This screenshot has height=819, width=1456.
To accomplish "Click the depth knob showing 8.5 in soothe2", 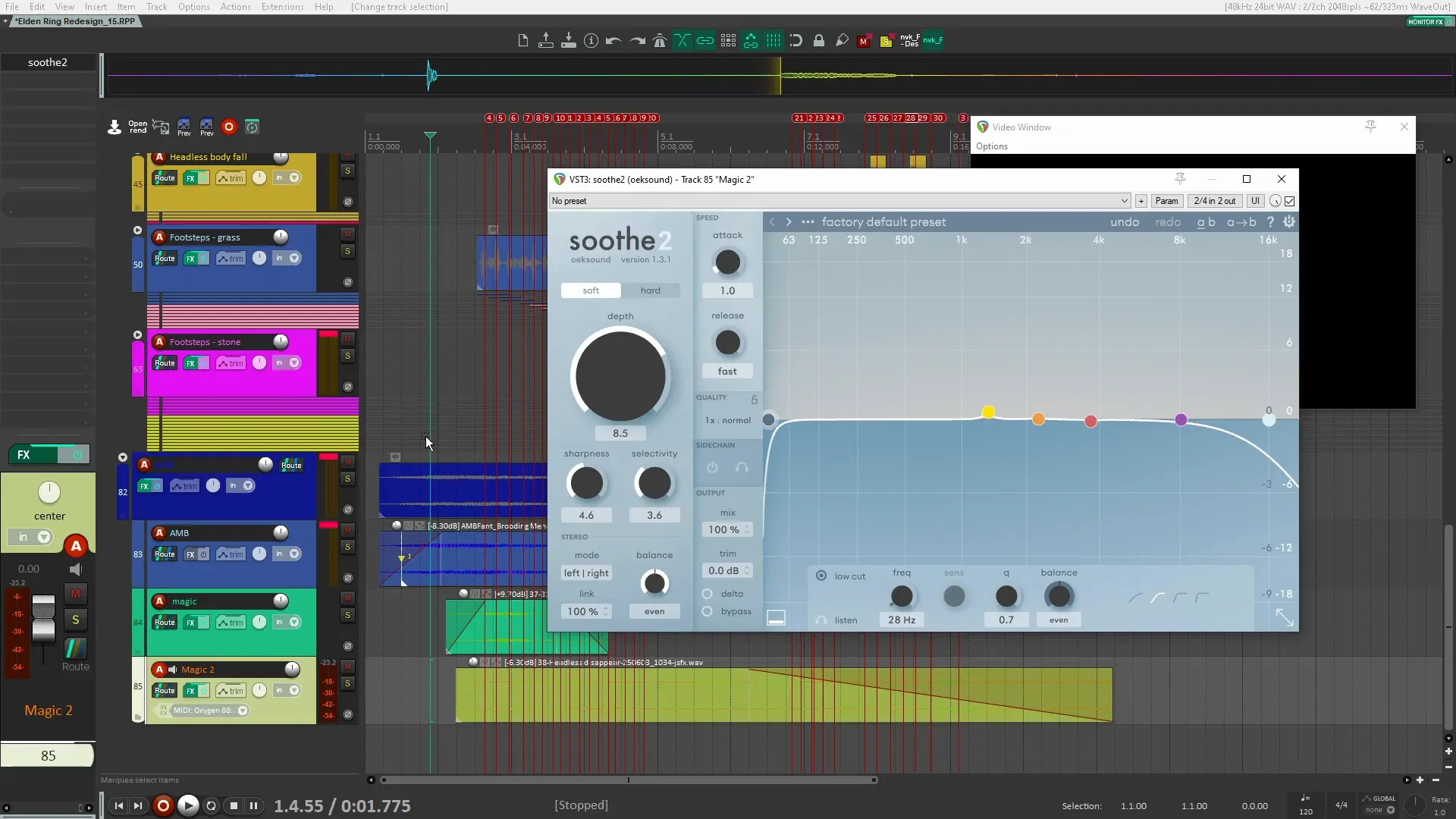I will point(620,377).
